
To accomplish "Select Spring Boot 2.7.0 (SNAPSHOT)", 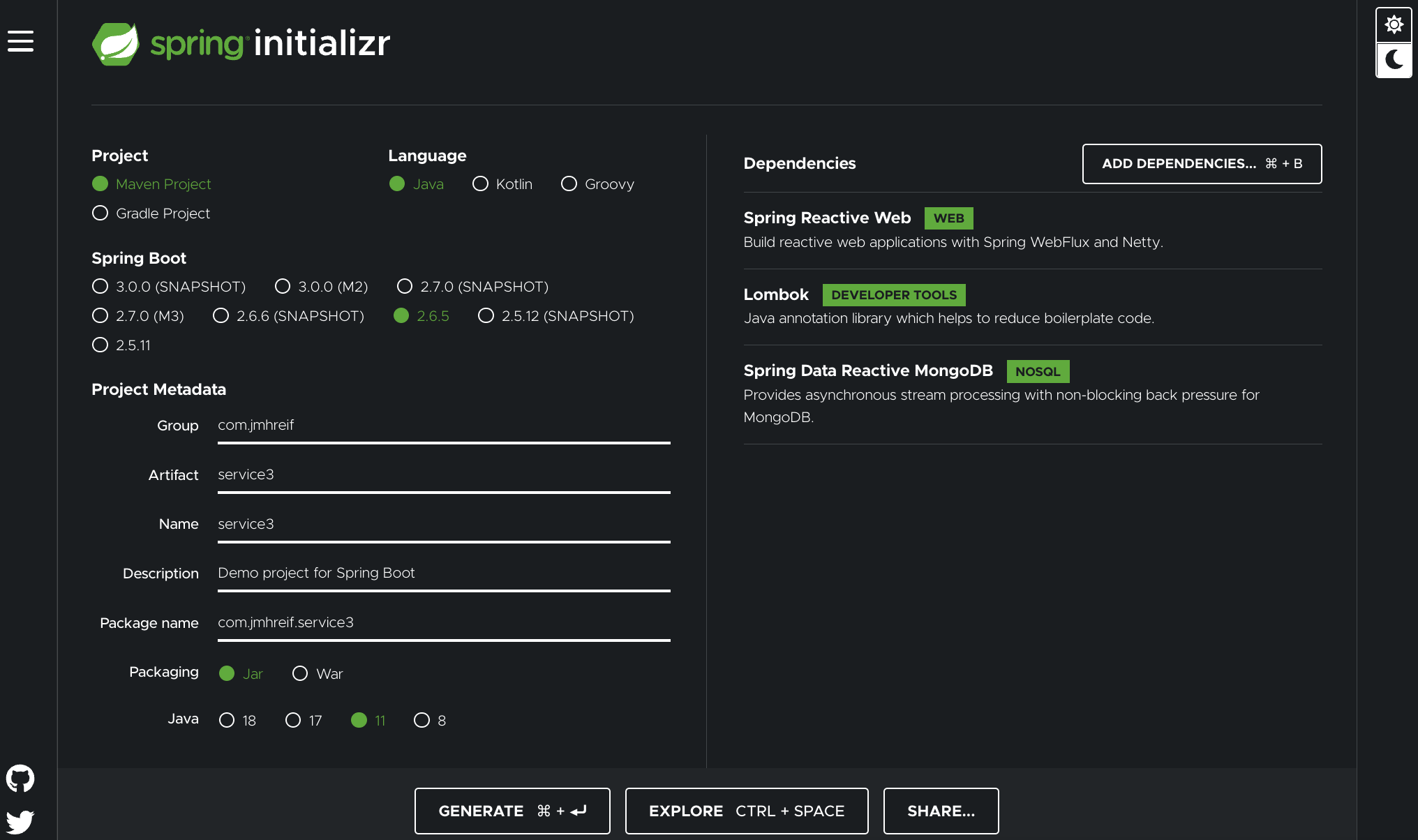I will (472, 287).
